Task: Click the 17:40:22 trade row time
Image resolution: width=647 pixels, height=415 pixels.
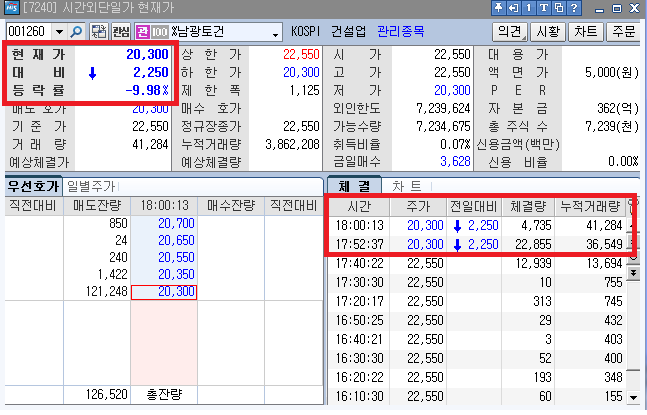Action: tap(359, 263)
